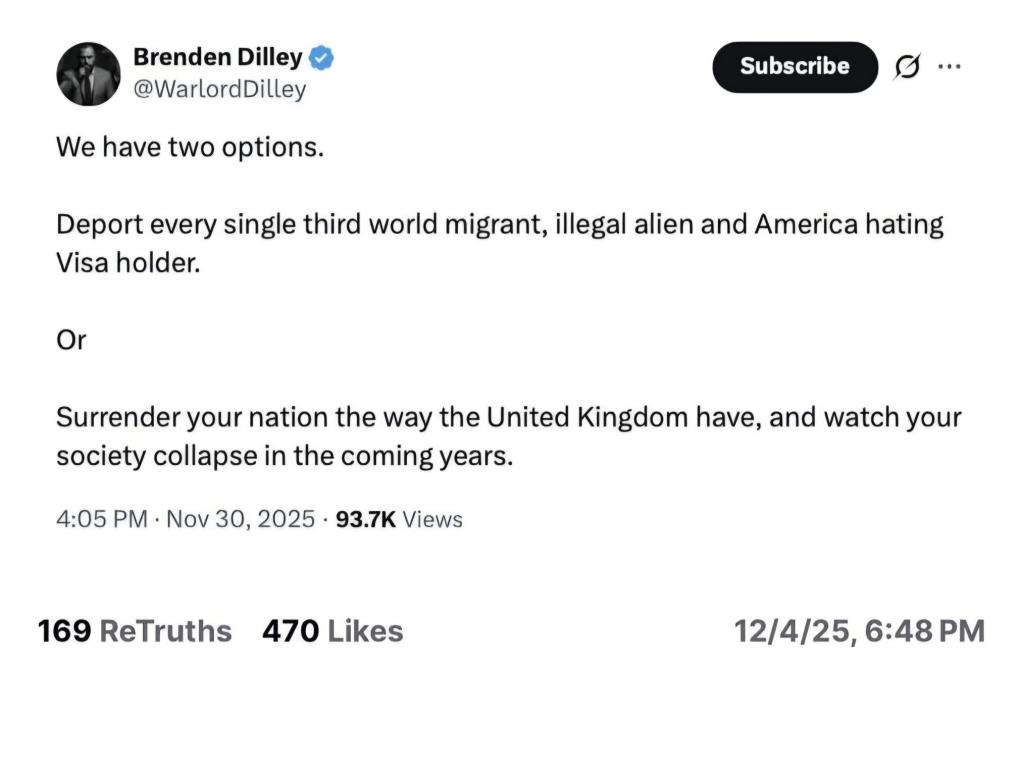Click the slashed-circle icon beside Subscribe
Image resolution: width=1024 pixels, height=768 pixels.
point(905,67)
